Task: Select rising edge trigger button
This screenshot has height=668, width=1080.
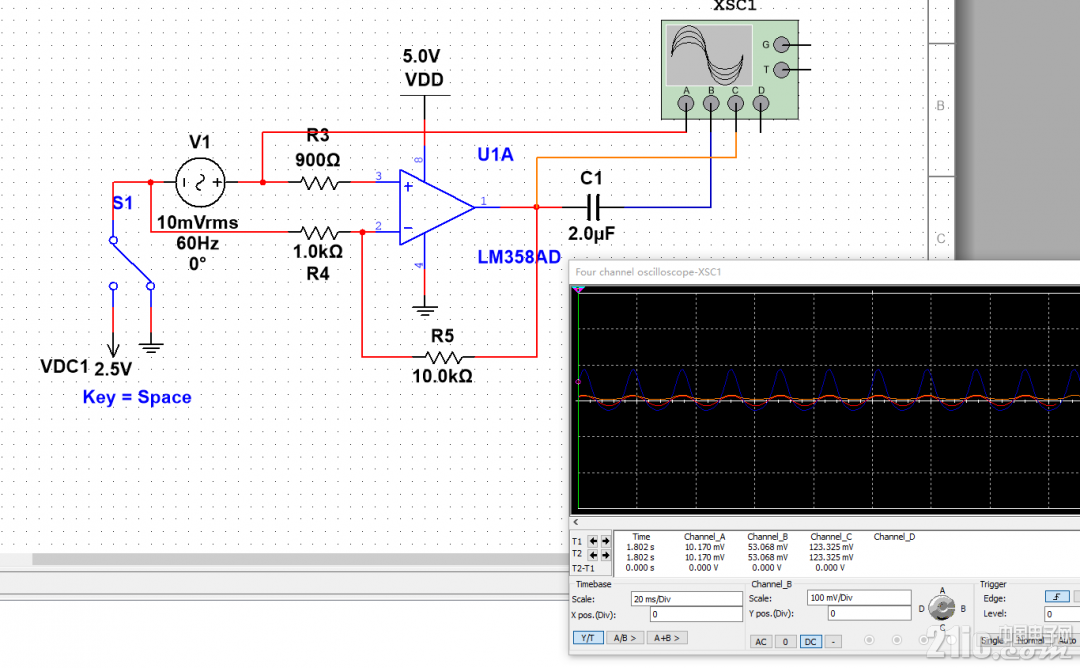Action: (1057, 597)
